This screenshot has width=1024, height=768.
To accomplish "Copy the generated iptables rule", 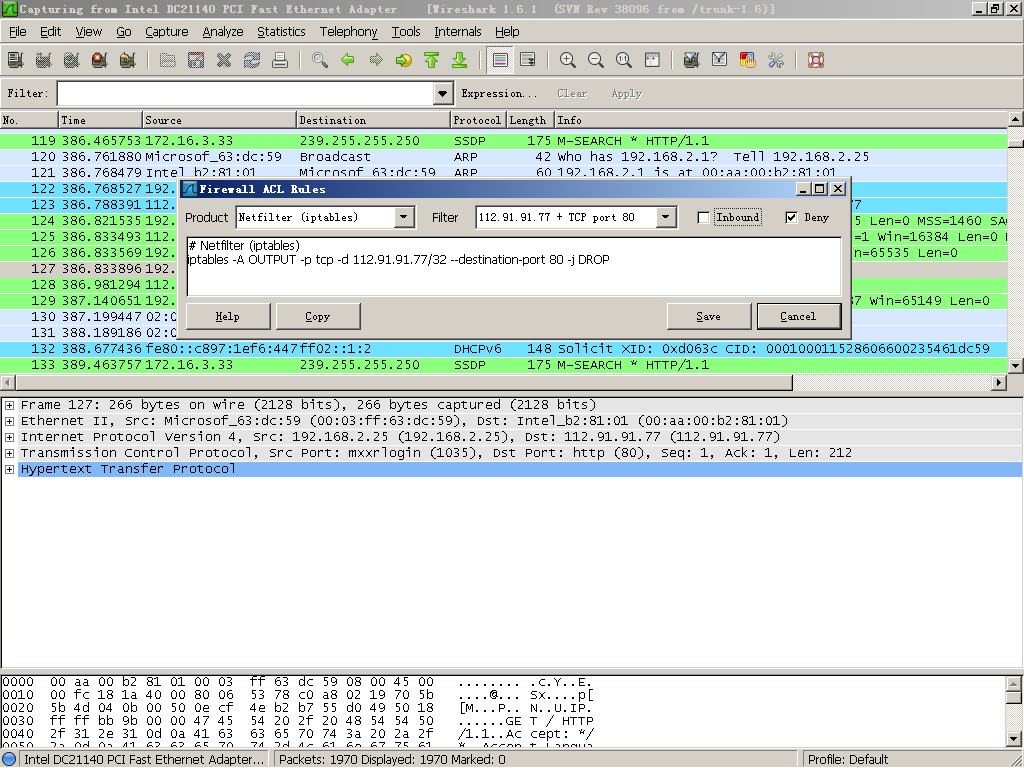I will [318, 316].
